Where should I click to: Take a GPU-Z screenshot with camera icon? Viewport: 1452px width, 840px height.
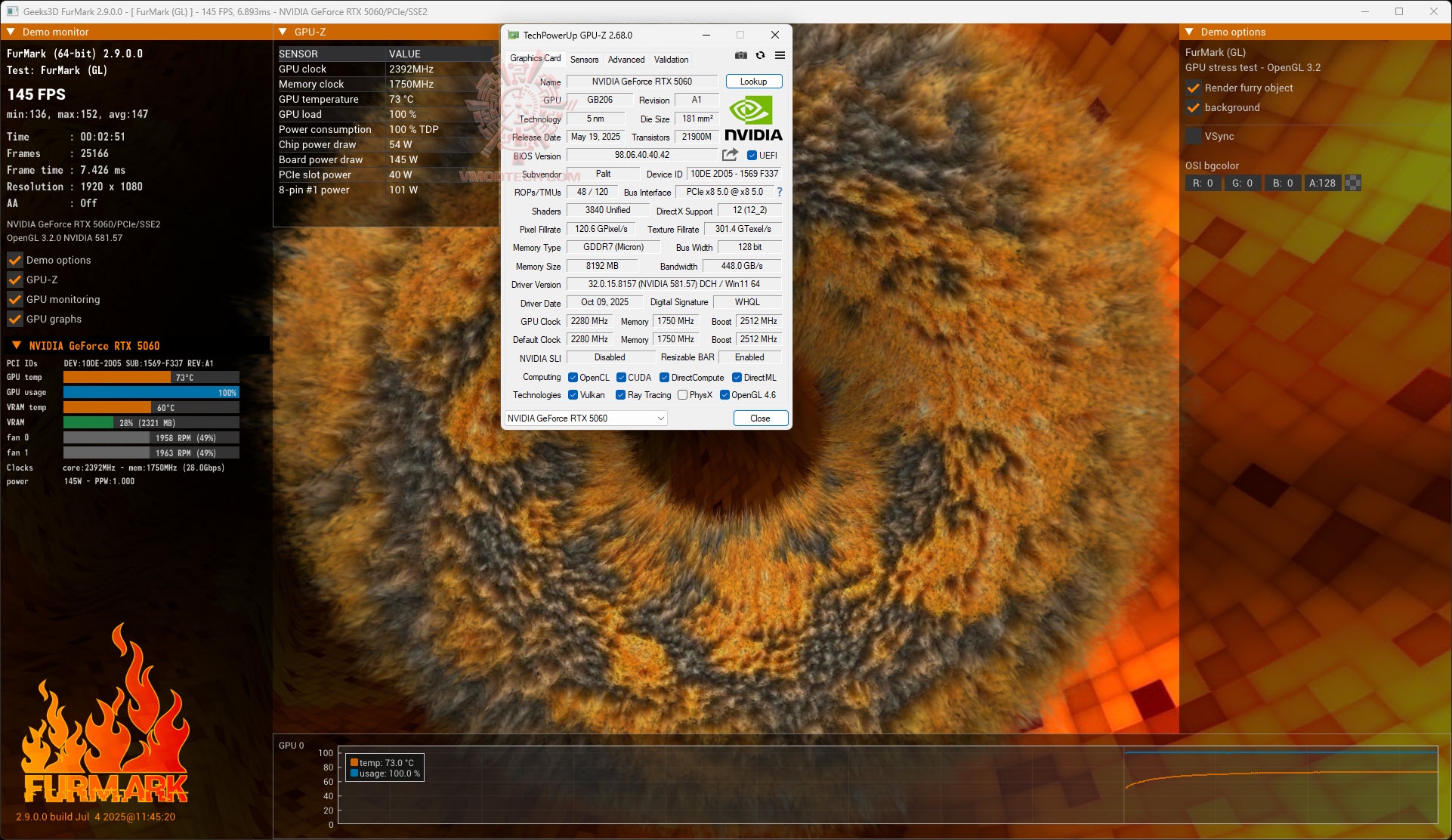740,55
